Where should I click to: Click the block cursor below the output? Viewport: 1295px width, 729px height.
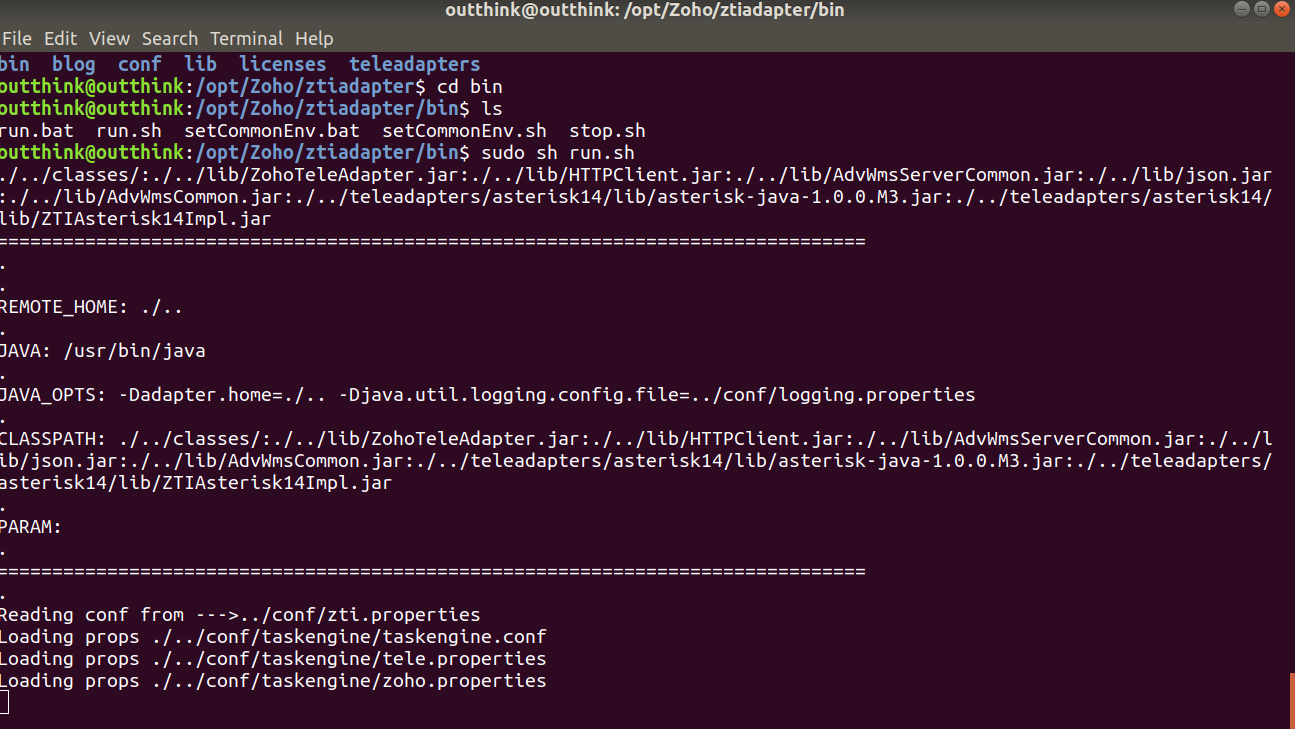pos(4,703)
